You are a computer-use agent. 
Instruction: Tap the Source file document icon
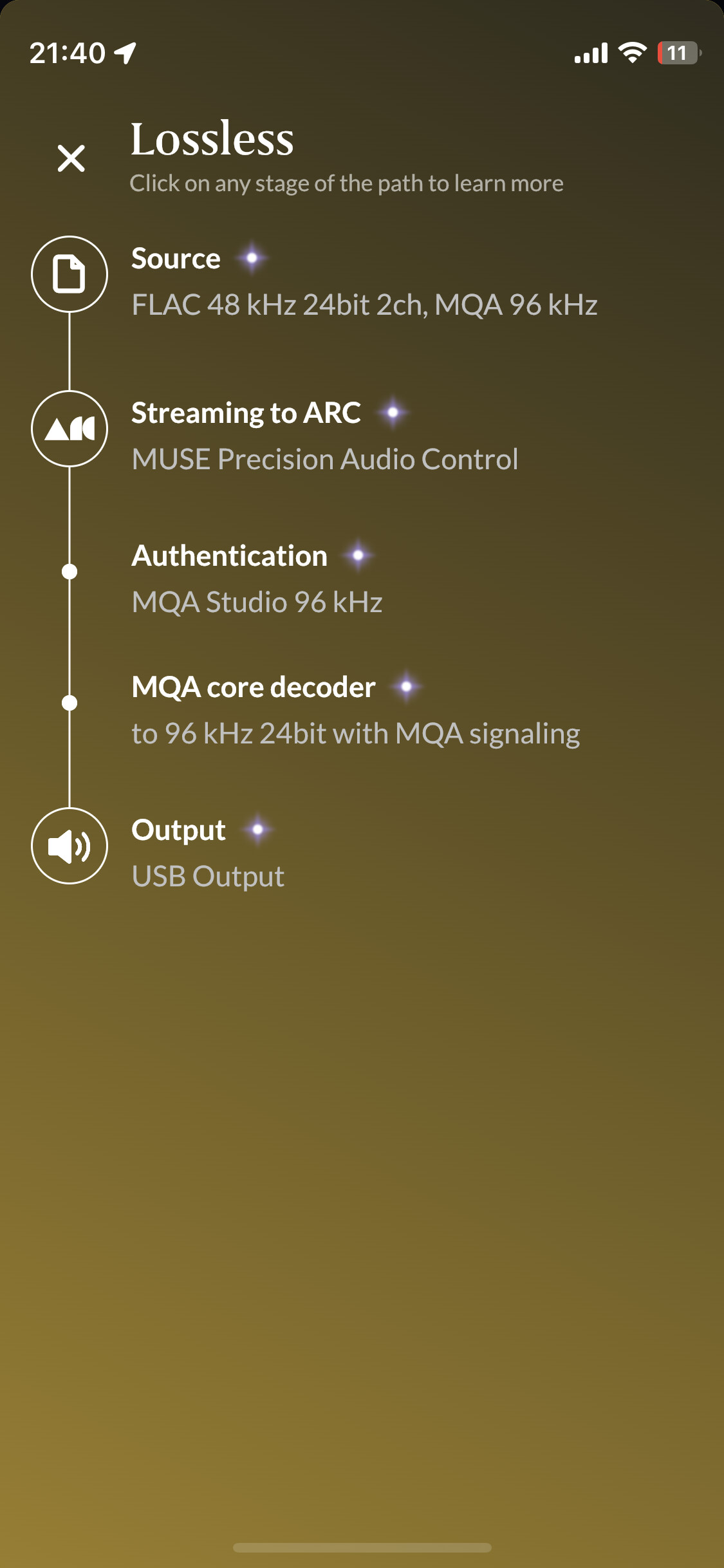70,274
